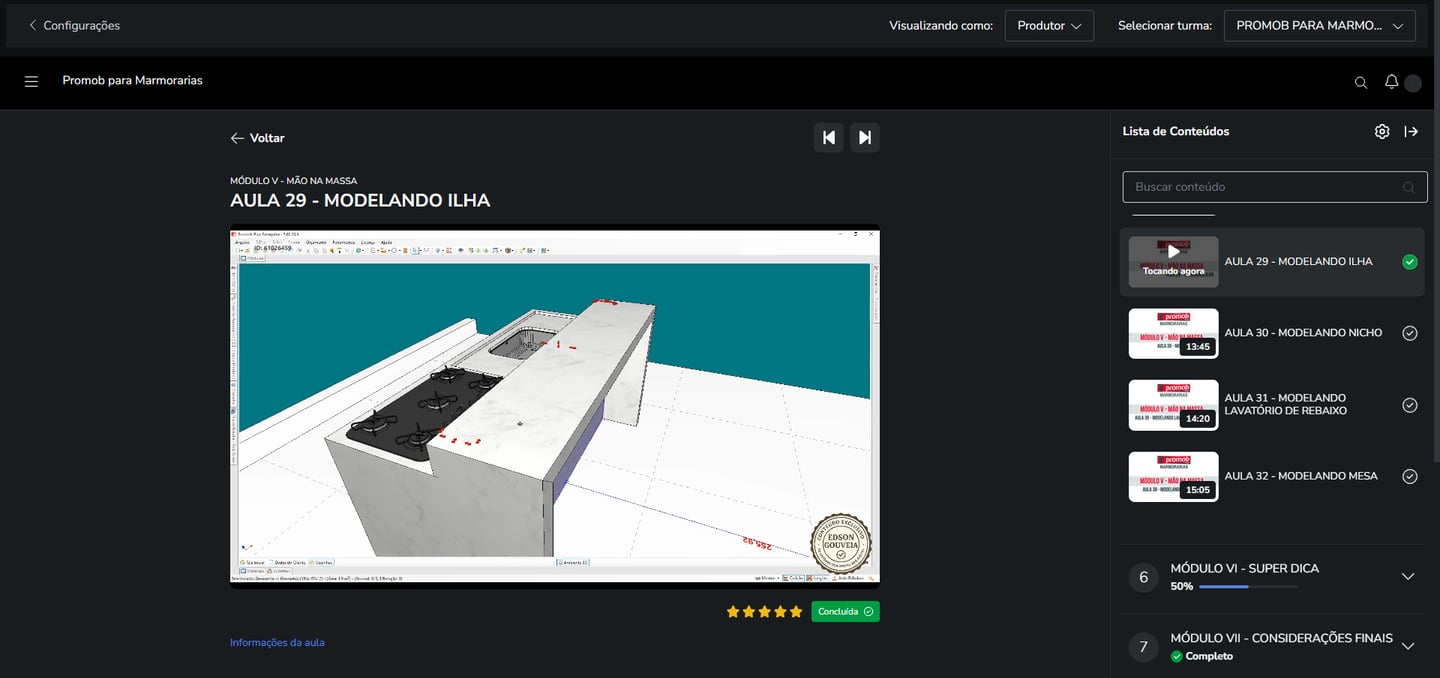This screenshot has width=1440, height=678.
Task: Expand Módulo VI - Super Dica
Action: [1408, 577]
